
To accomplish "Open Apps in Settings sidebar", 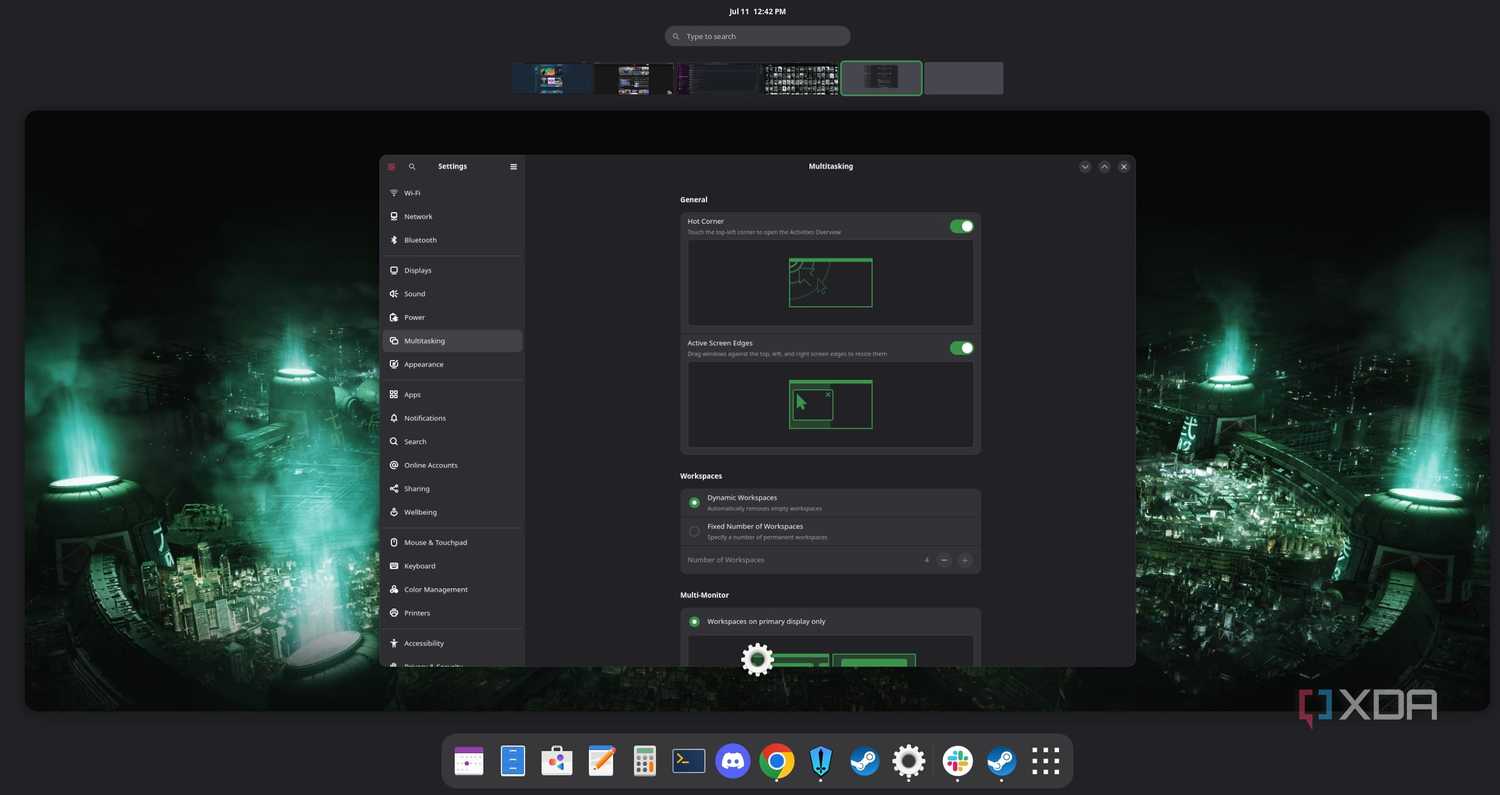I will pos(452,395).
